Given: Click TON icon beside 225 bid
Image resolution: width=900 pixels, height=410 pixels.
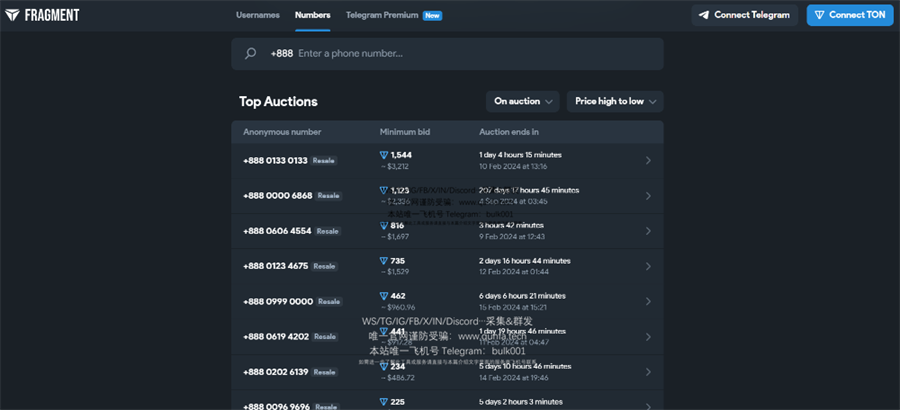Looking at the screenshot, I should [384, 402].
